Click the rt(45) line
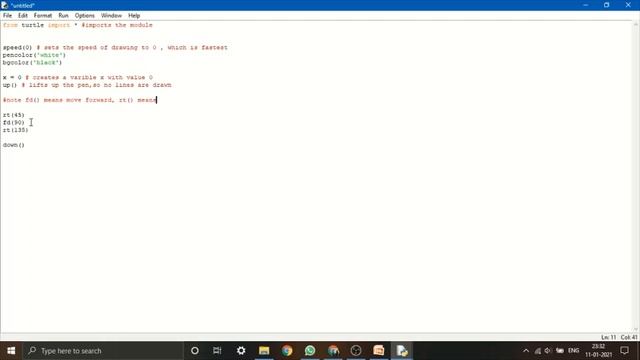 13,115
